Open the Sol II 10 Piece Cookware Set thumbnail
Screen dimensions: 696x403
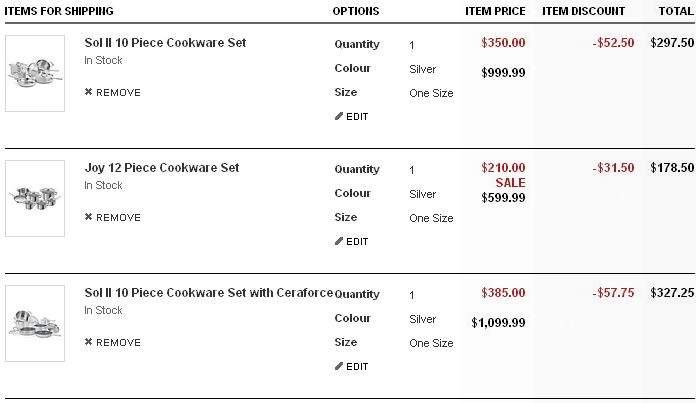pos(35,73)
